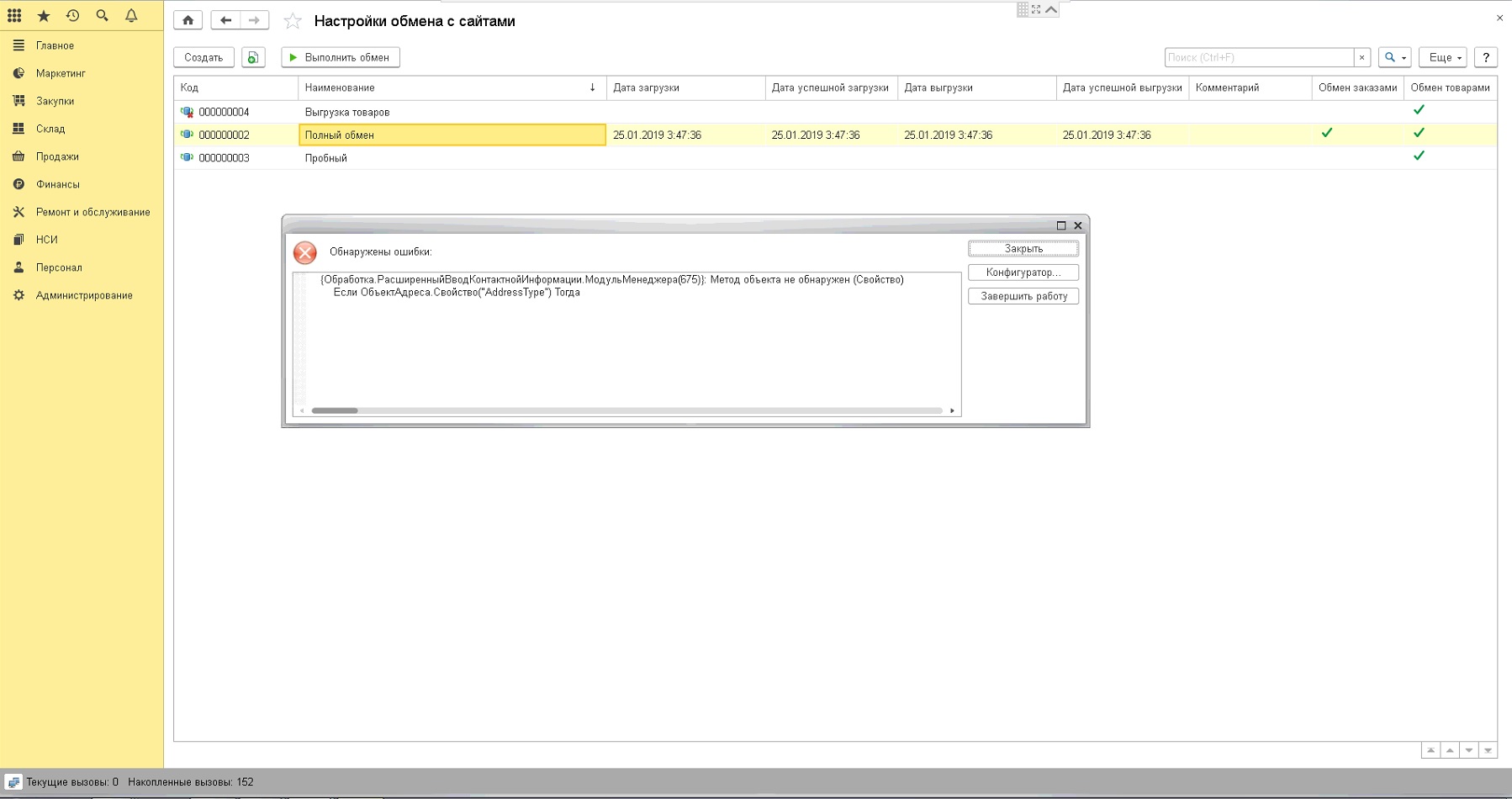Open the History clock icon
1512x799 pixels.
[x=73, y=16]
